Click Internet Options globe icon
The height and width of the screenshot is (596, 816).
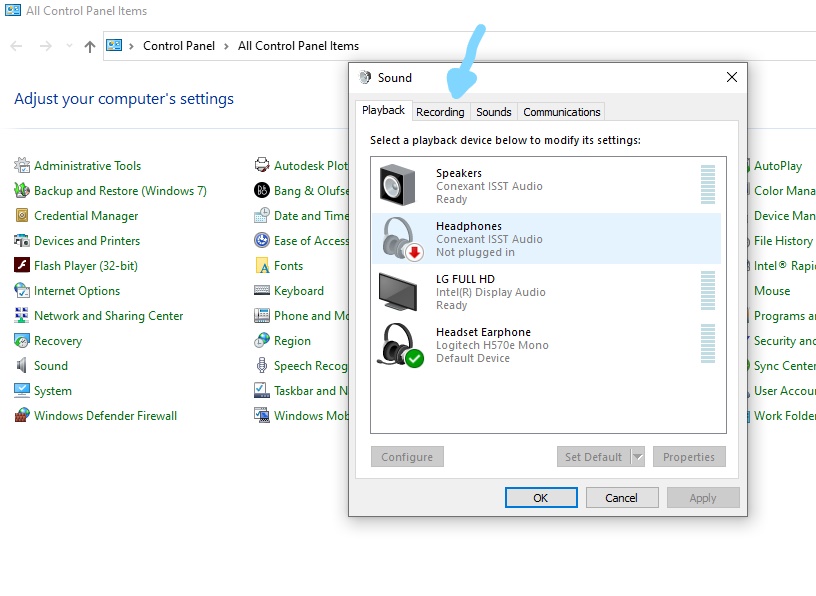point(22,290)
